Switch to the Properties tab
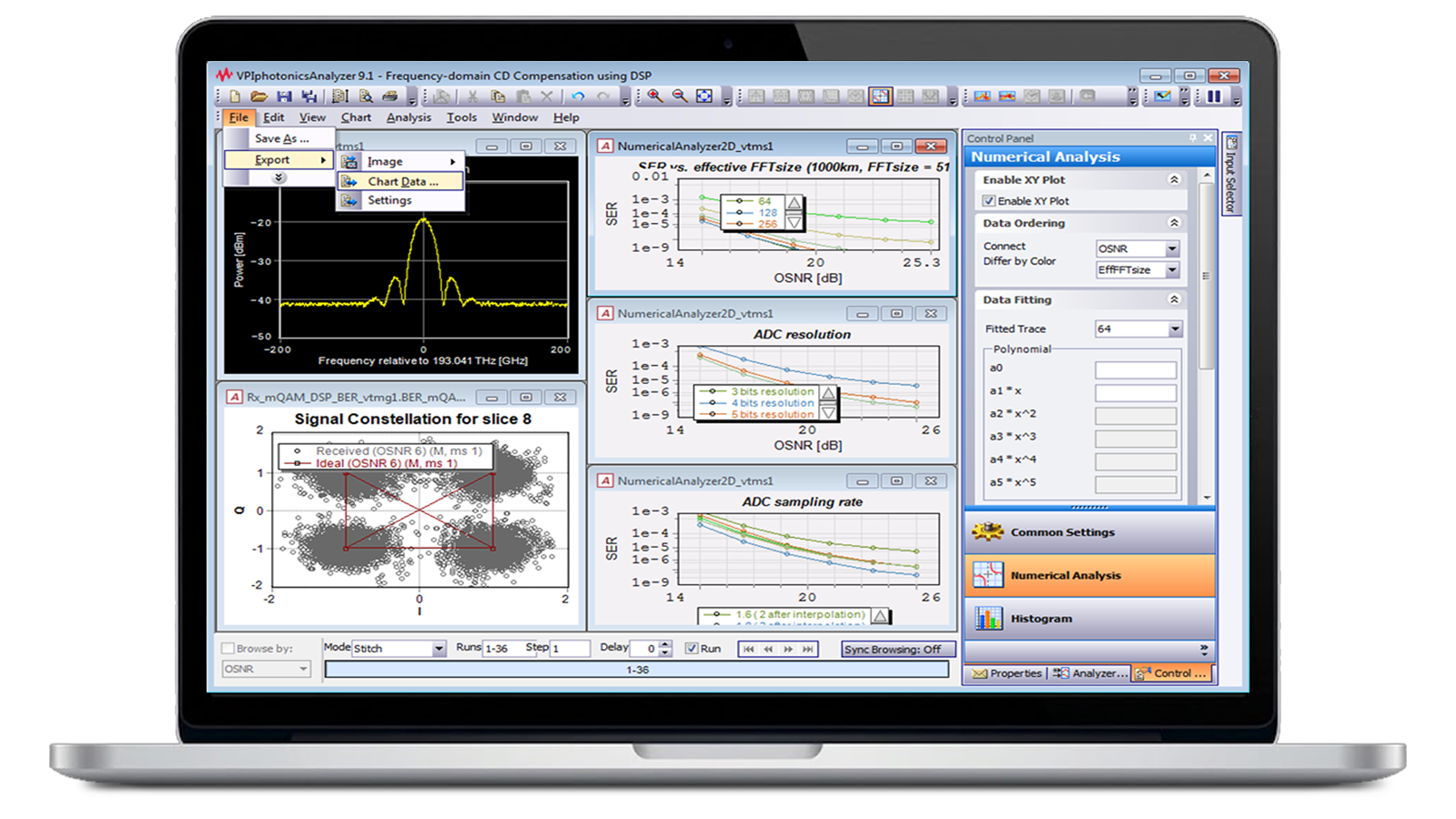Image resolution: width=1456 pixels, height=819 pixels. click(x=1006, y=673)
